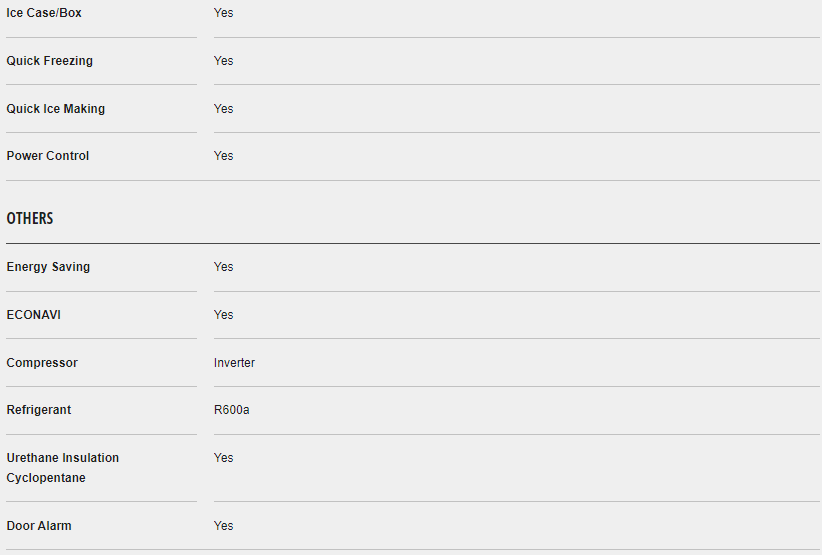Screen dimensions: 822x555
Task: Select the R600a refrigerant value
Action: [x=232, y=410]
